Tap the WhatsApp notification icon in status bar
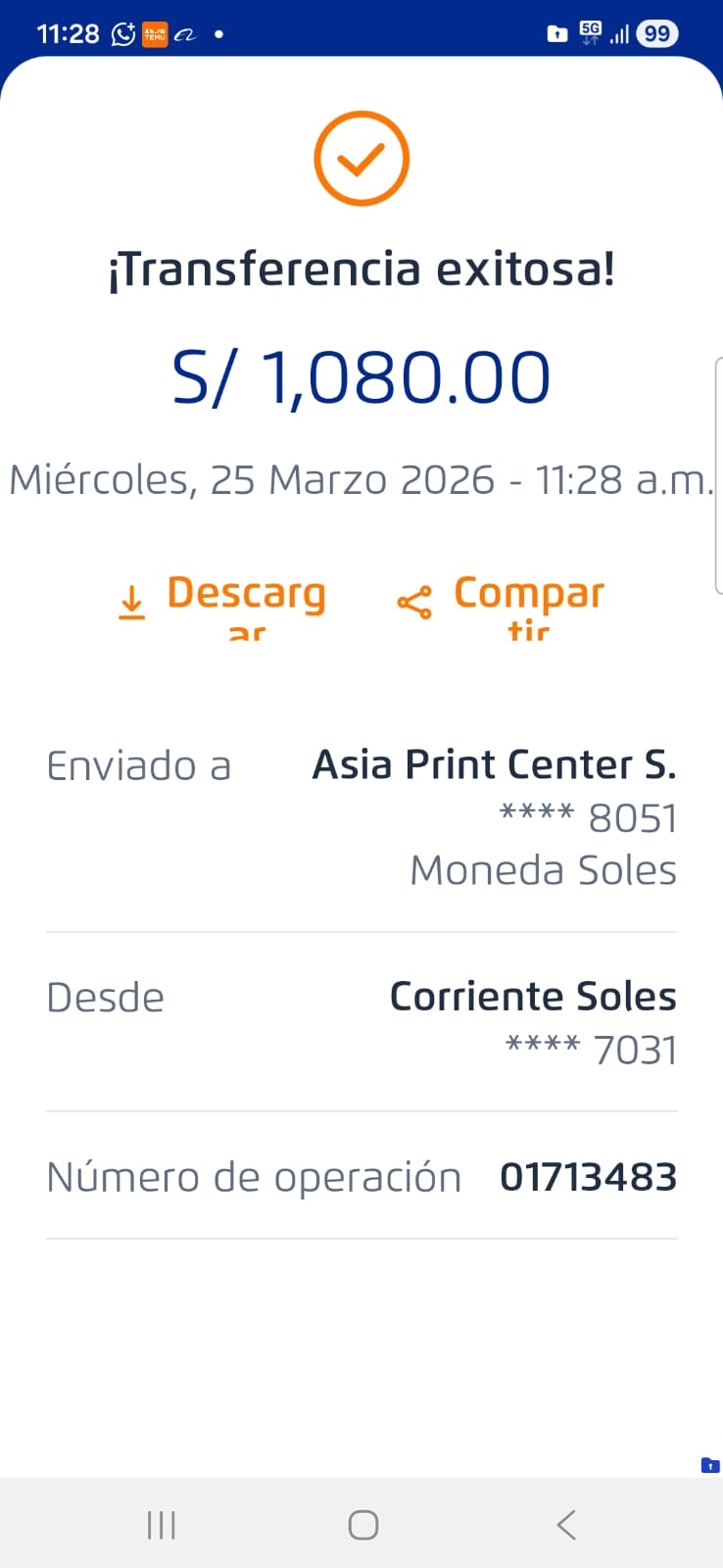This screenshot has height=1568, width=723. (x=123, y=34)
